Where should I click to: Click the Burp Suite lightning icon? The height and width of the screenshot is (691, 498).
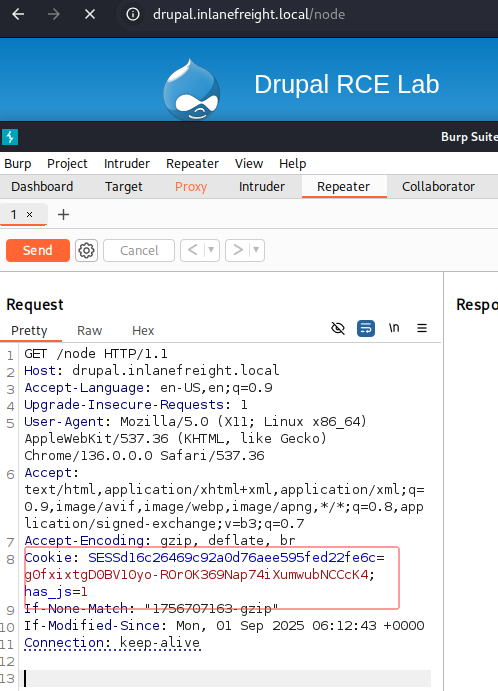point(10,137)
